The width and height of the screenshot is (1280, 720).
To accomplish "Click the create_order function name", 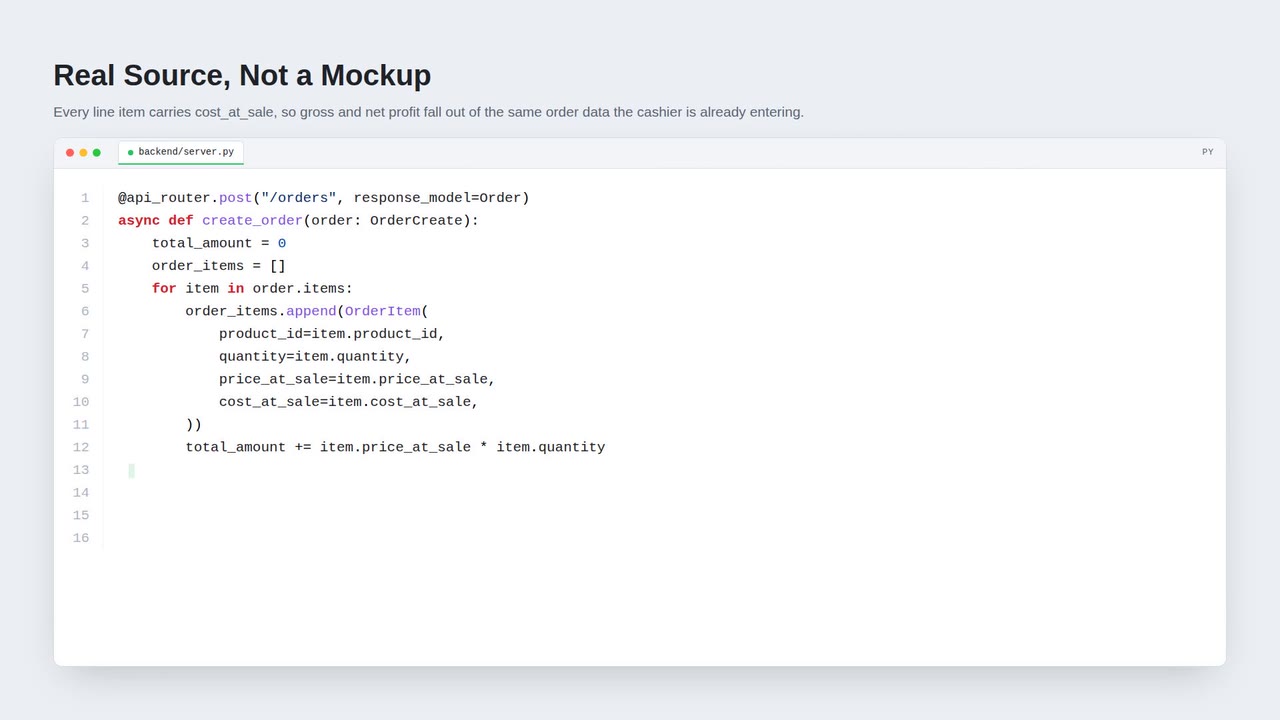I will point(252,221).
